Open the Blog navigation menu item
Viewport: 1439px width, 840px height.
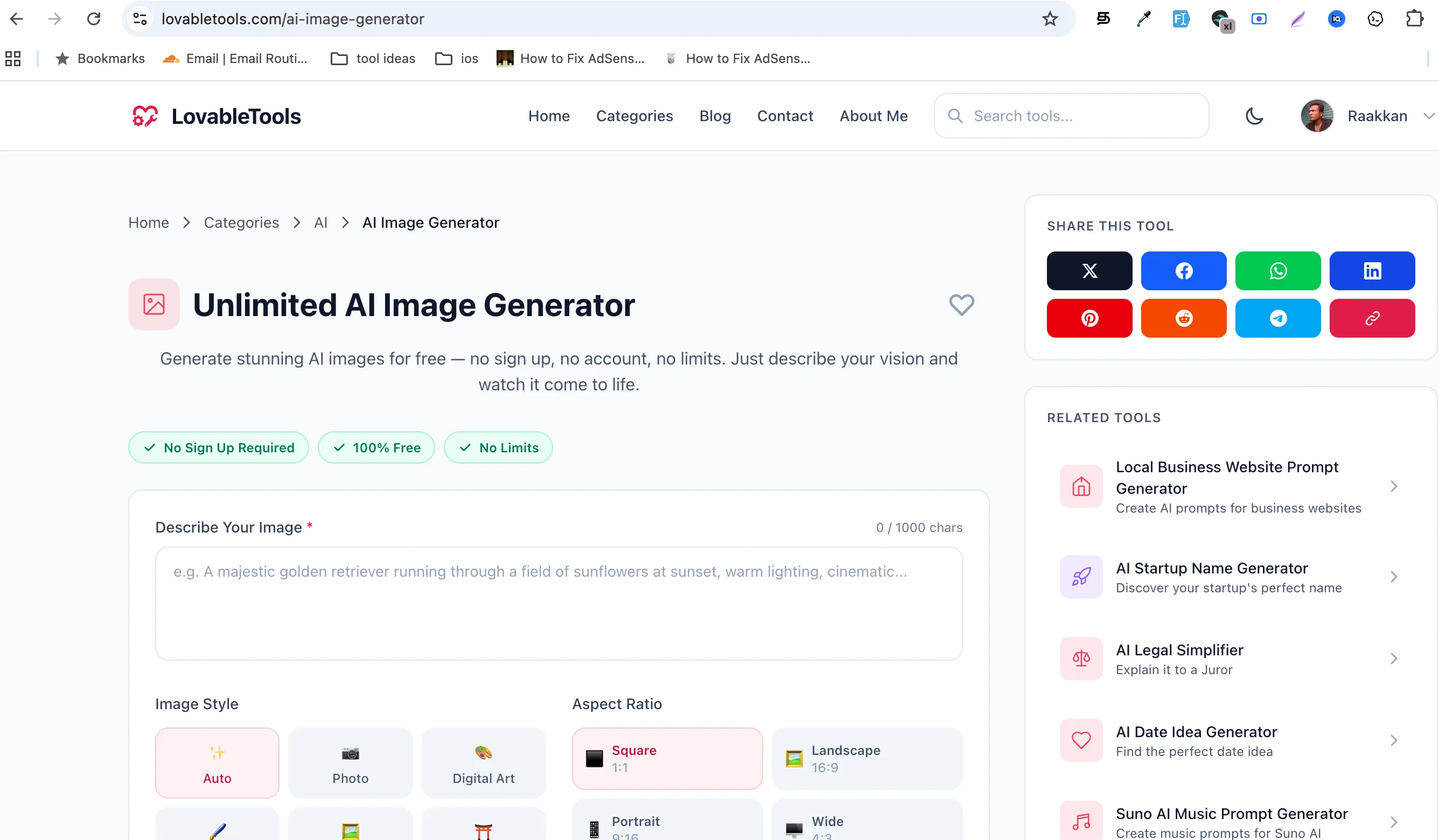pos(715,116)
